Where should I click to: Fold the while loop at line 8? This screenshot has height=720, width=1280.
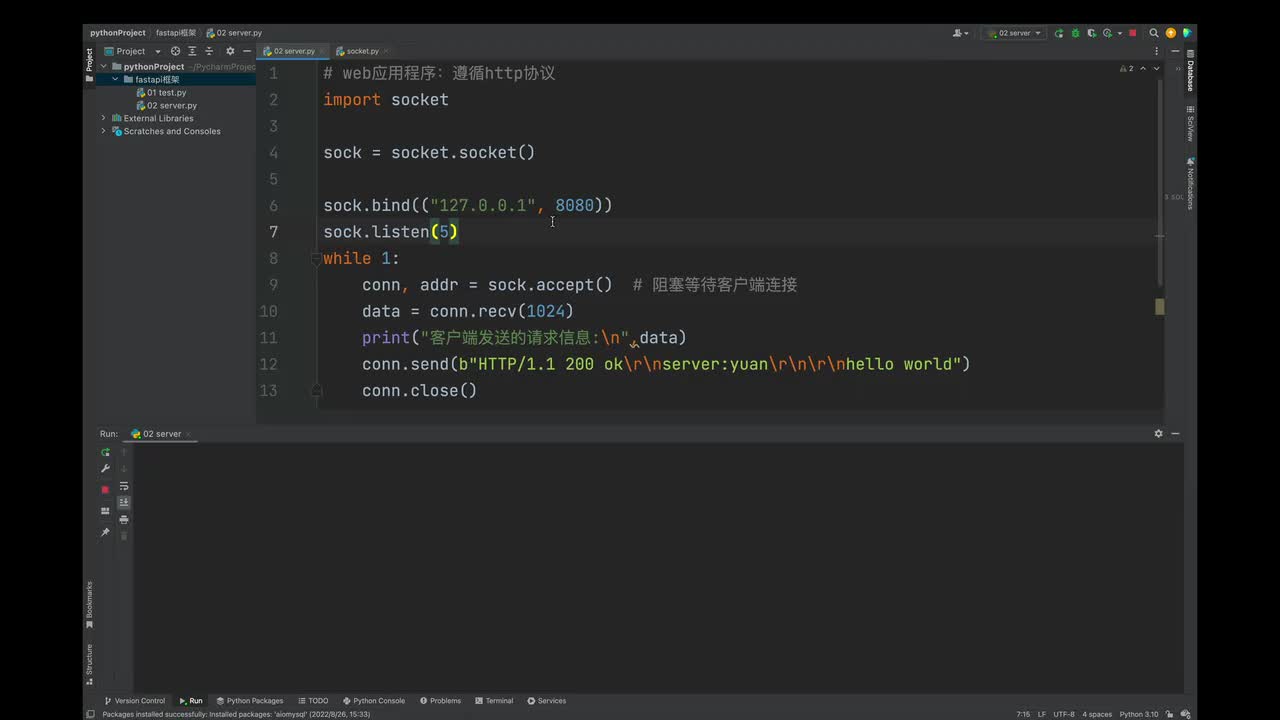[x=316, y=258]
